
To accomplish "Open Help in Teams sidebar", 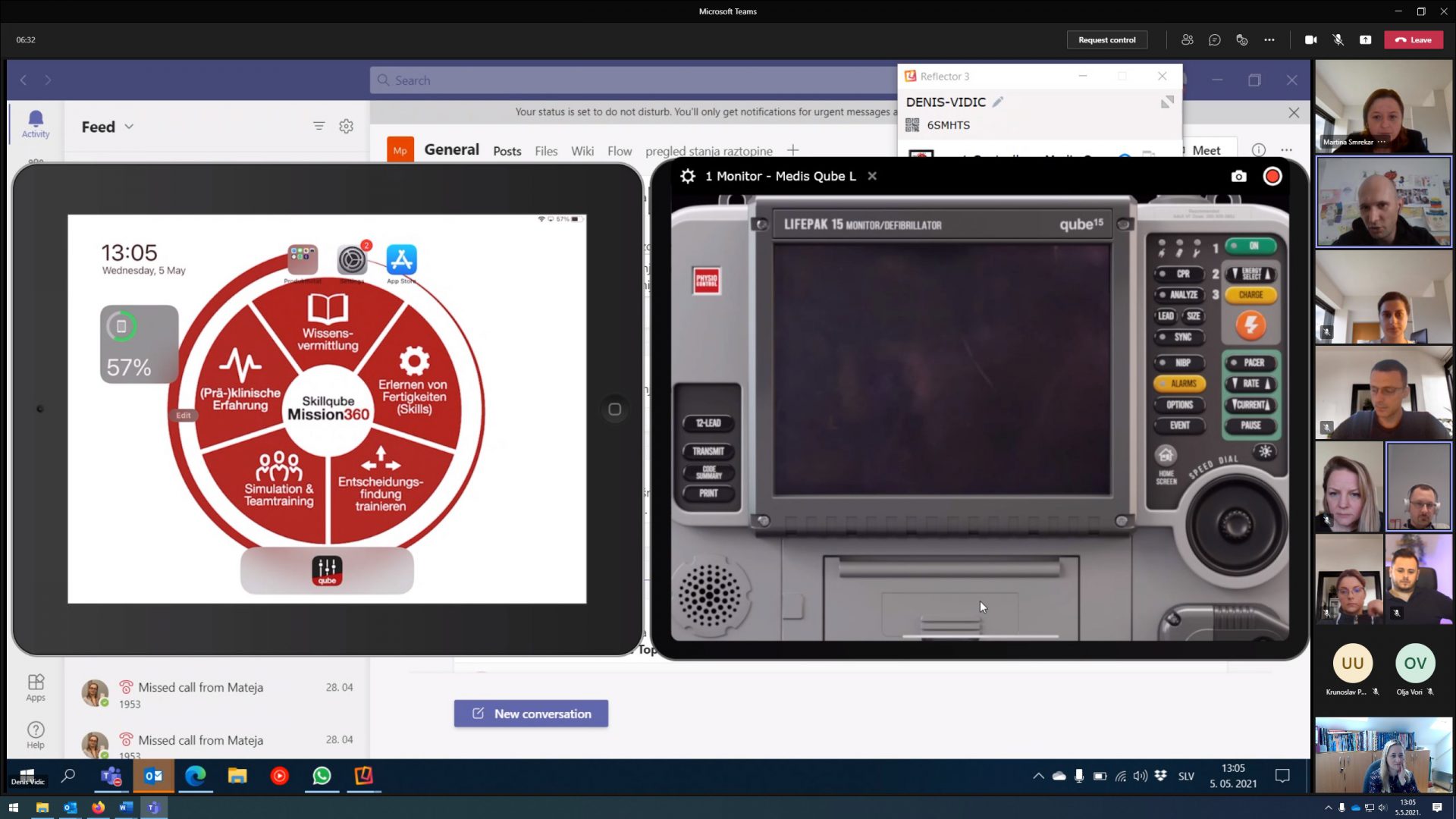I will 36,734.
